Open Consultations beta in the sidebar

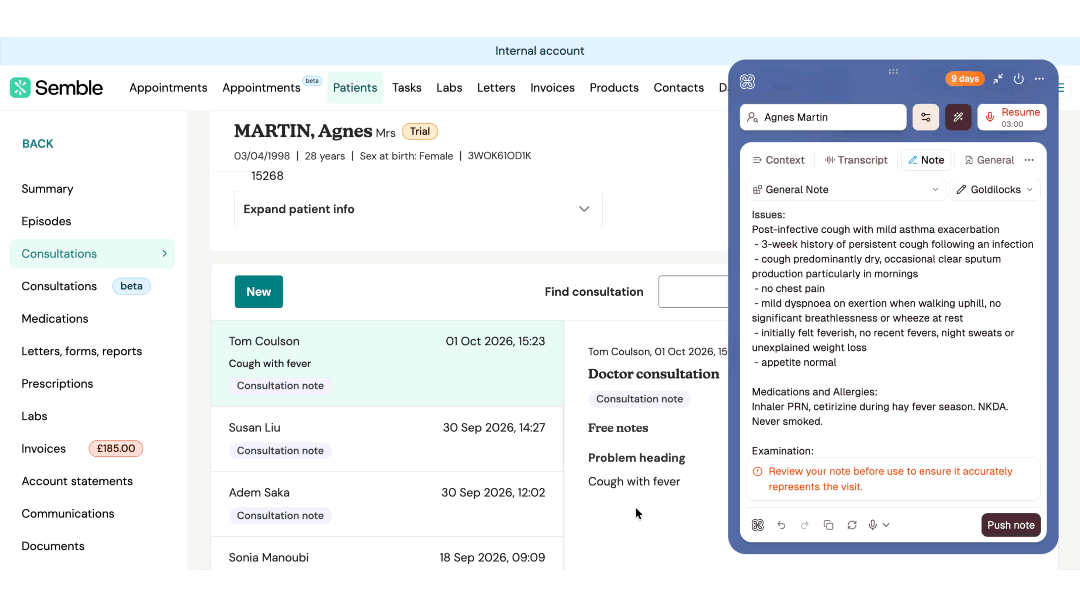pos(85,286)
